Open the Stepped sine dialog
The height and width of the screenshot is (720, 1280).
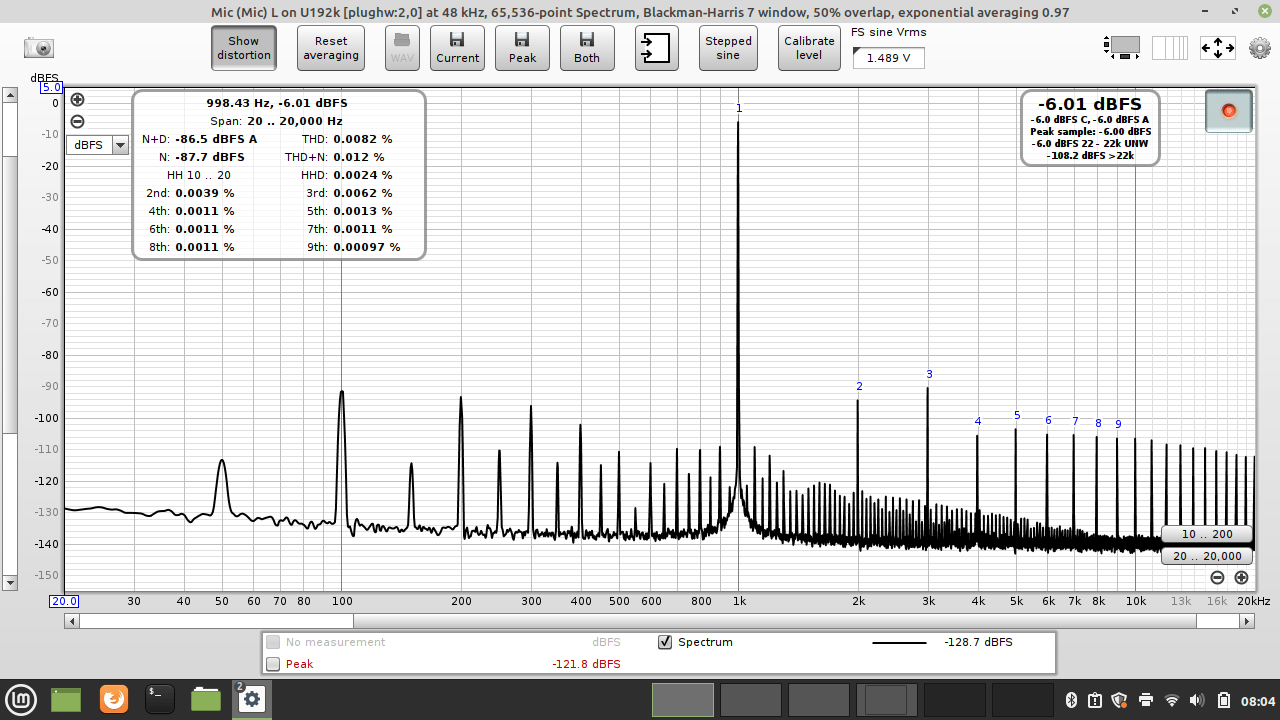point(728,47)
